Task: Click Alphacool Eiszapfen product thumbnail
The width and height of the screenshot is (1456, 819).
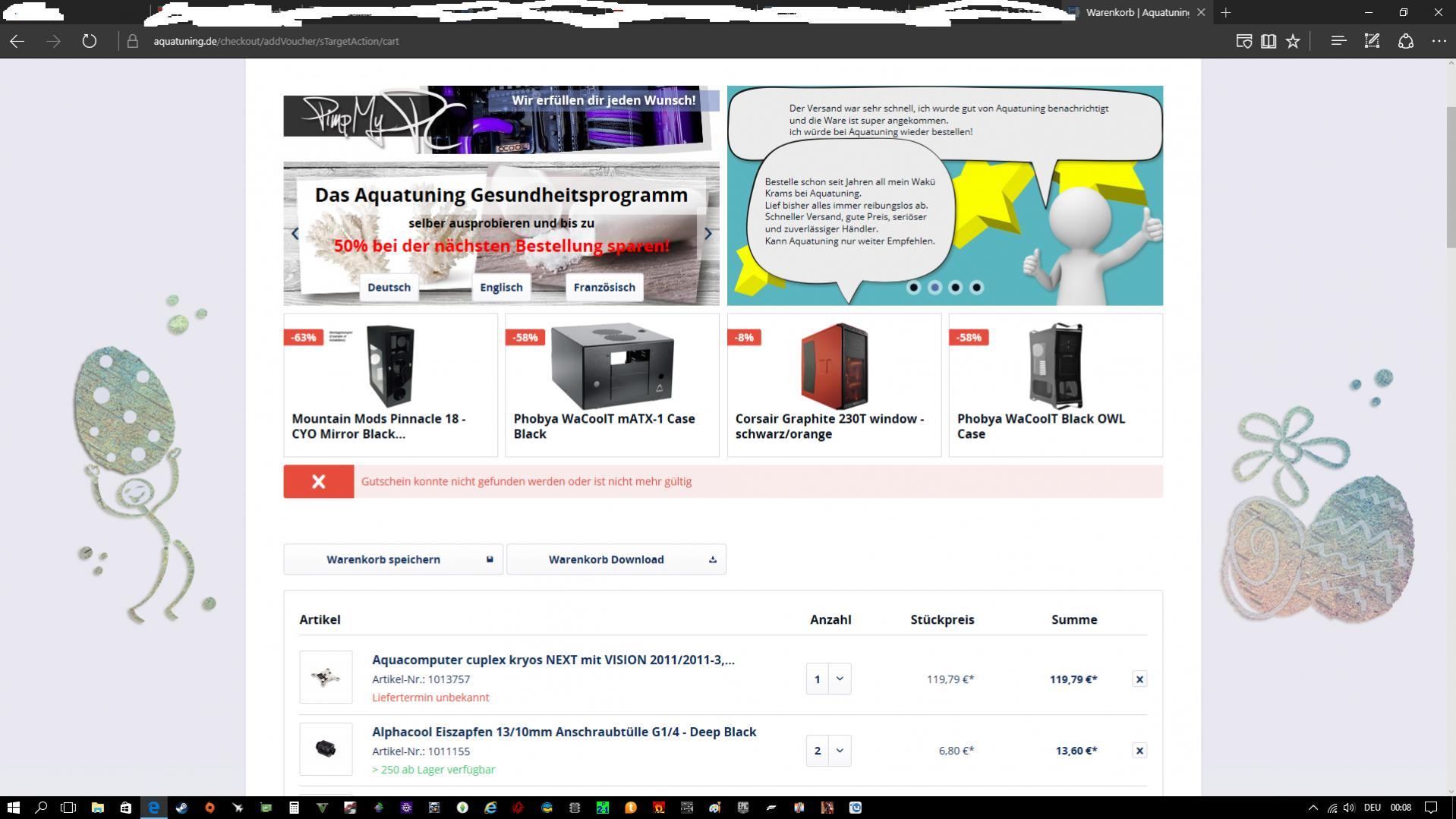Action: pos(326,749)
